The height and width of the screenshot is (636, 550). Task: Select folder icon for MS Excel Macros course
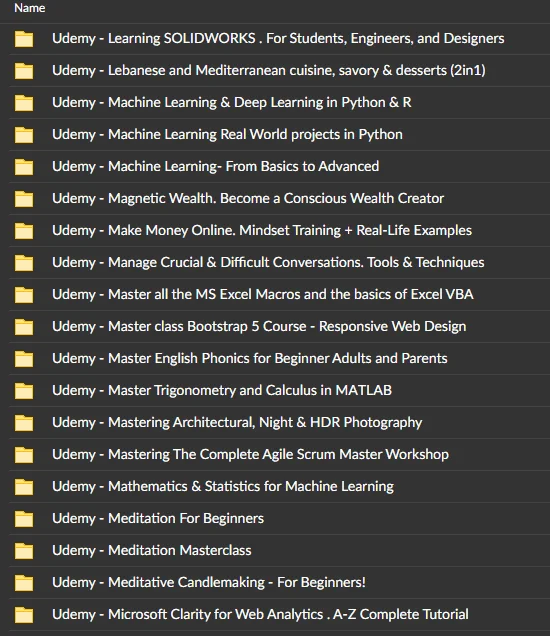coord(24,295)
